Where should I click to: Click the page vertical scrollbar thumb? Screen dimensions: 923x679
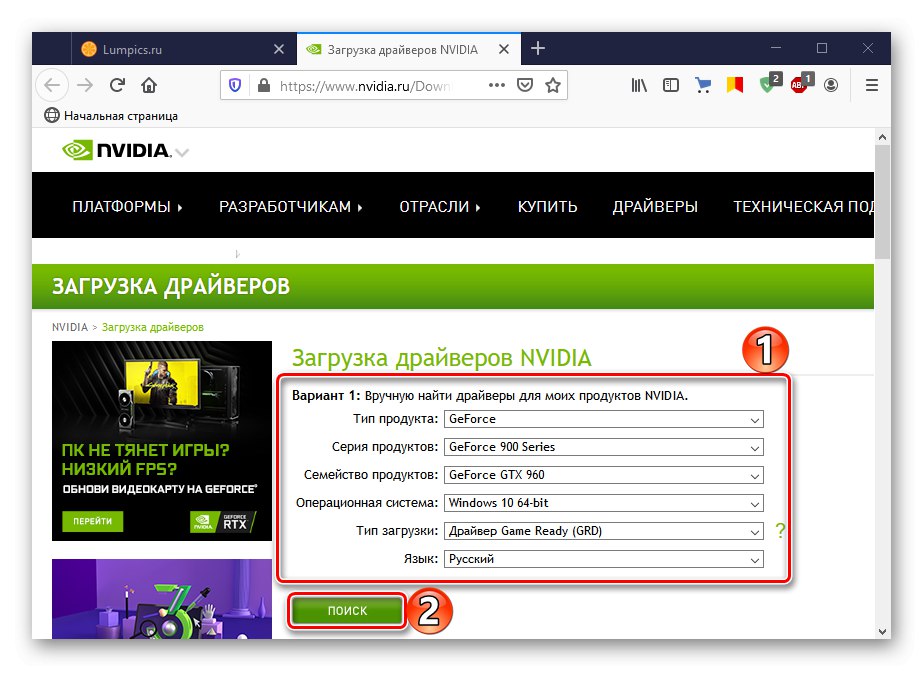click(882, 201)
